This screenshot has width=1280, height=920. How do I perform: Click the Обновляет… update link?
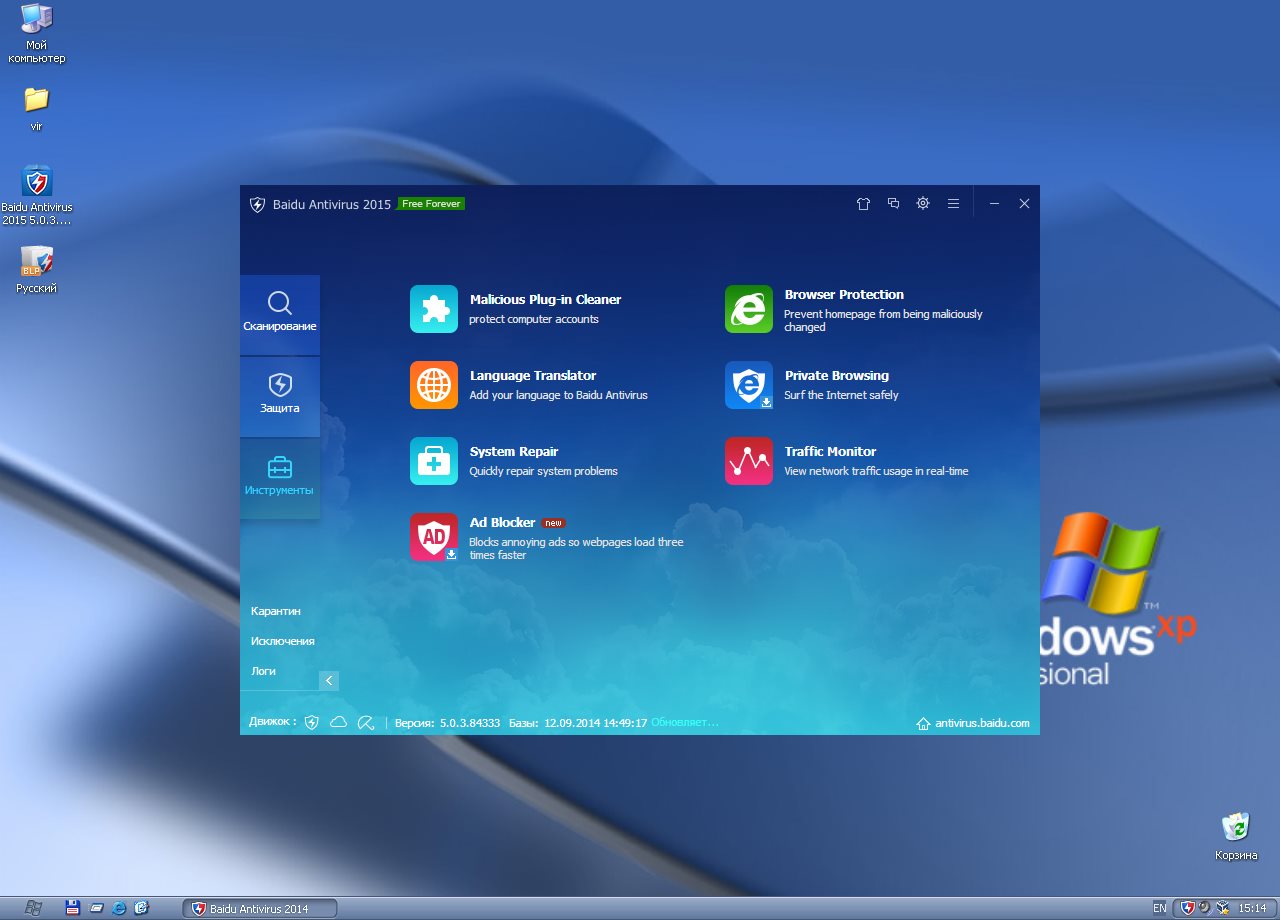685,722
